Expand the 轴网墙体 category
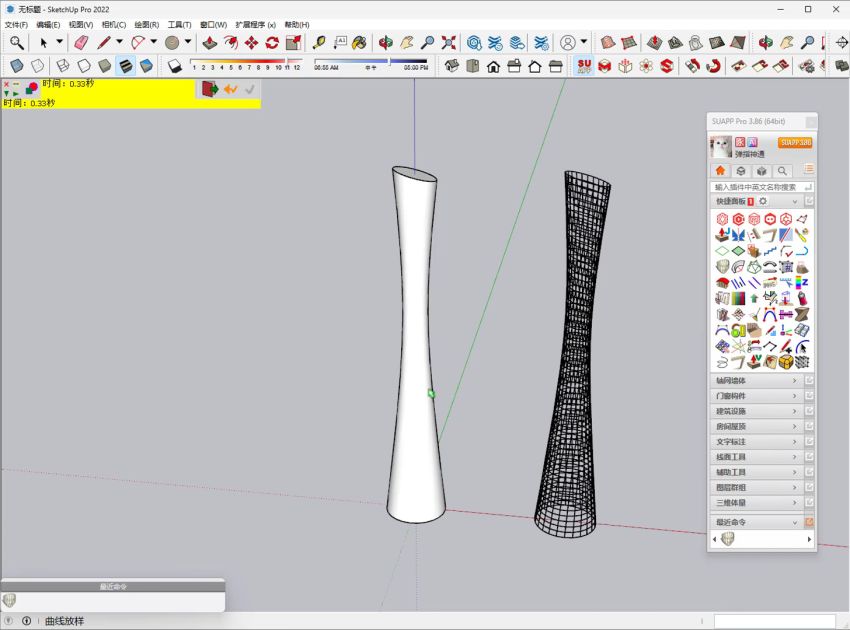850x630 pixels. point(756,381)
